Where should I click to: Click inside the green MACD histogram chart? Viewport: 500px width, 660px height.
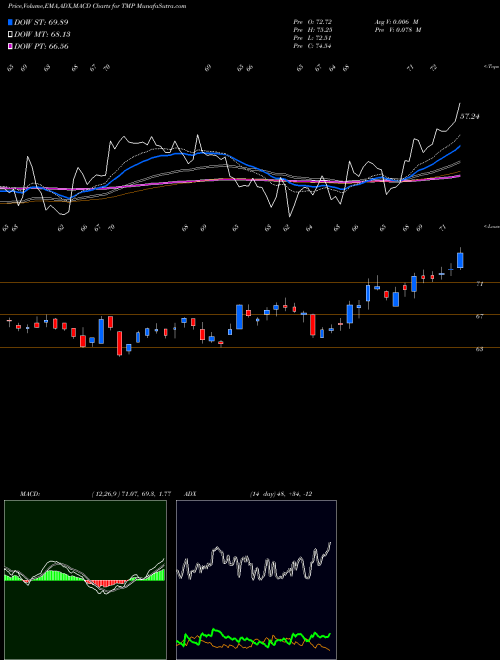85,580
